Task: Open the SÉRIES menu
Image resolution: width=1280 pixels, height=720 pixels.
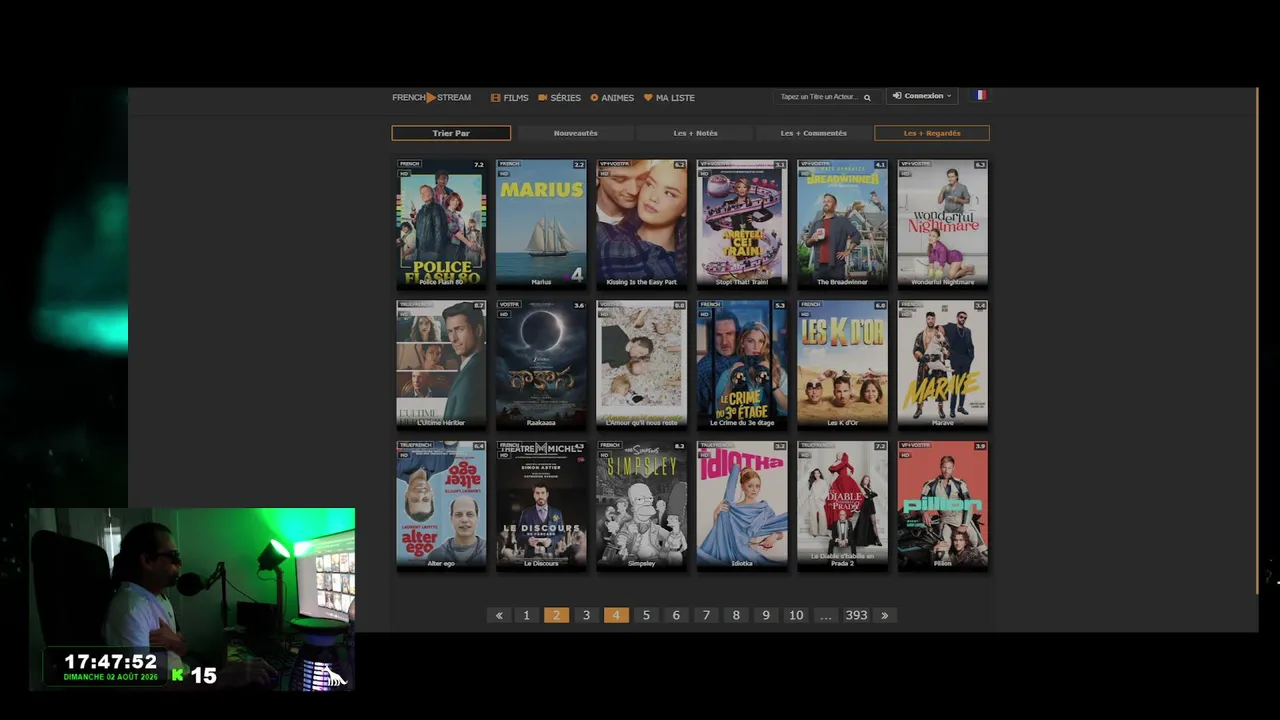Action: click(x=559, y=97)
